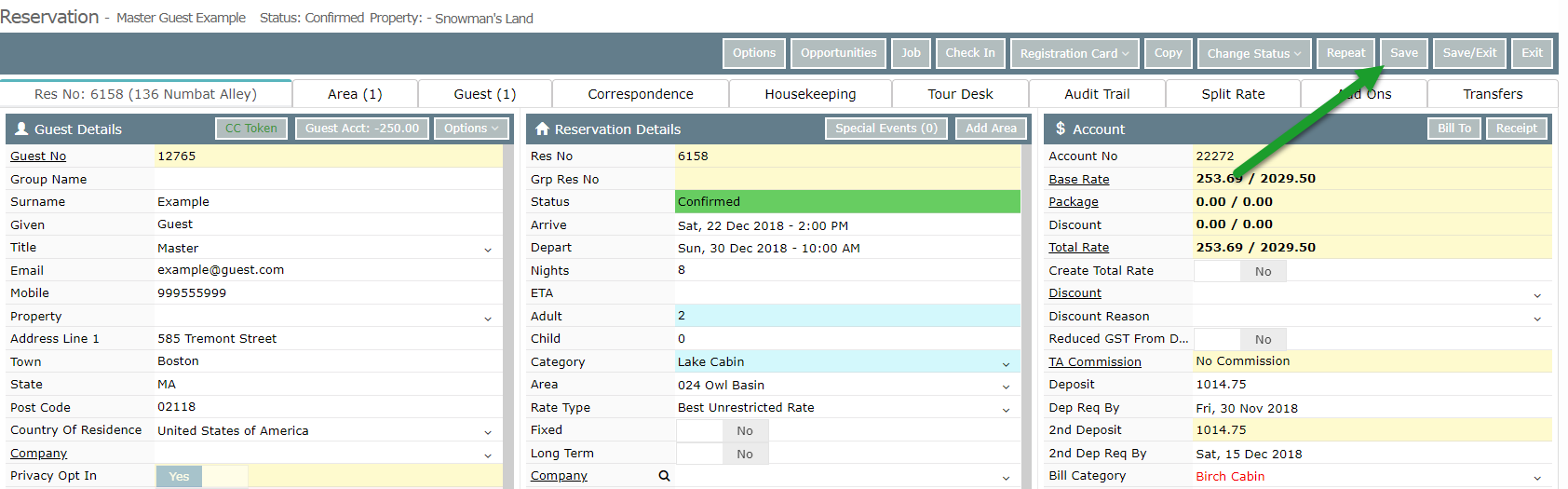The height and width of the screenshot is (489, 1568).
Task: Click the Exit button
Action: [x=1533, y=53]
